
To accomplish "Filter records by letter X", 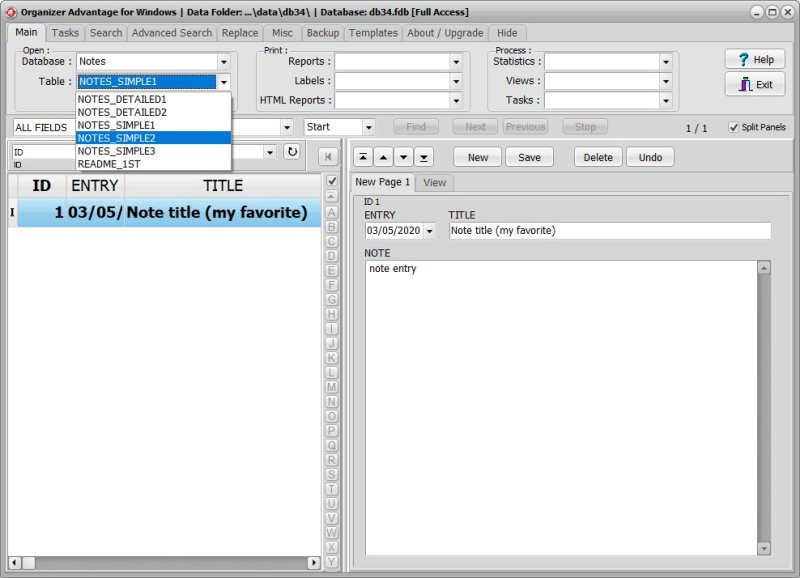I will tap(332, 547).
